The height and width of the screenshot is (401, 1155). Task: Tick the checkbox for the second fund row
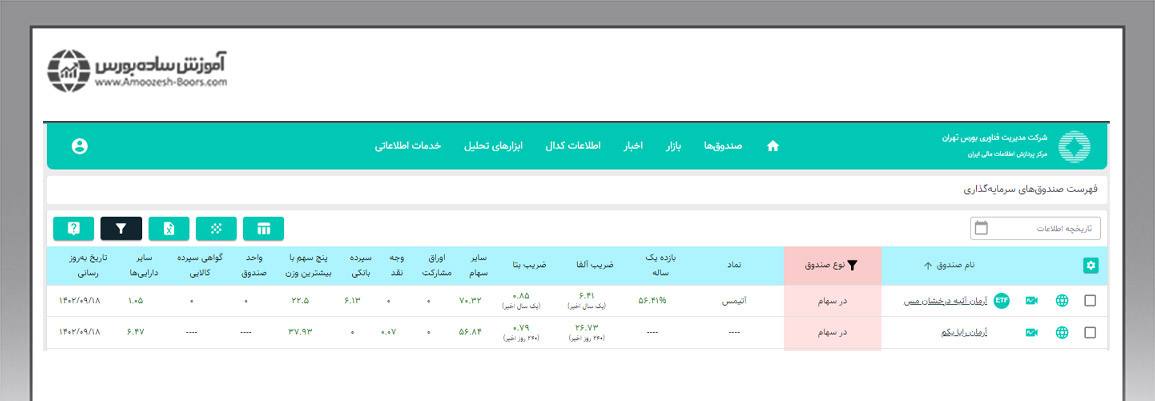pyautogui.click(x=1090, y=333)
